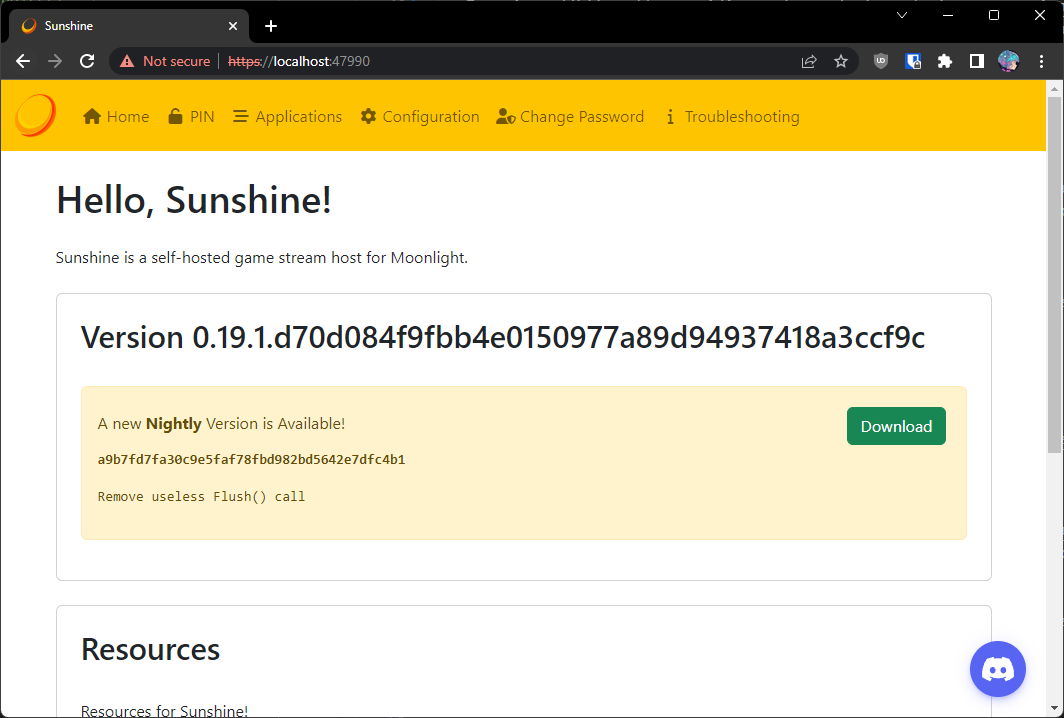This screenshot has height=718, width=1064.
Task: Click the commit hash a9b7fd7fa30c9e5faf78fbd982bd5642e7dfc4b1
Action: (251, 459)
